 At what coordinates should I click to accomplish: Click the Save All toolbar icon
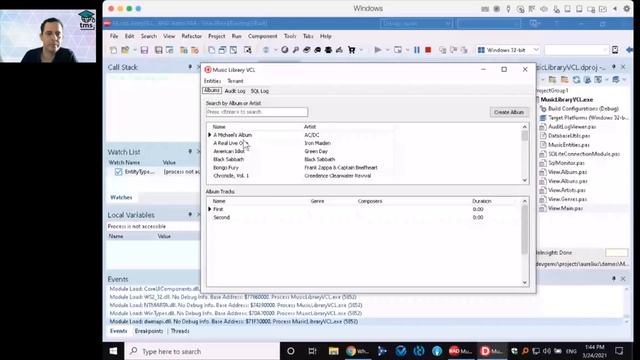pos(158,50)
